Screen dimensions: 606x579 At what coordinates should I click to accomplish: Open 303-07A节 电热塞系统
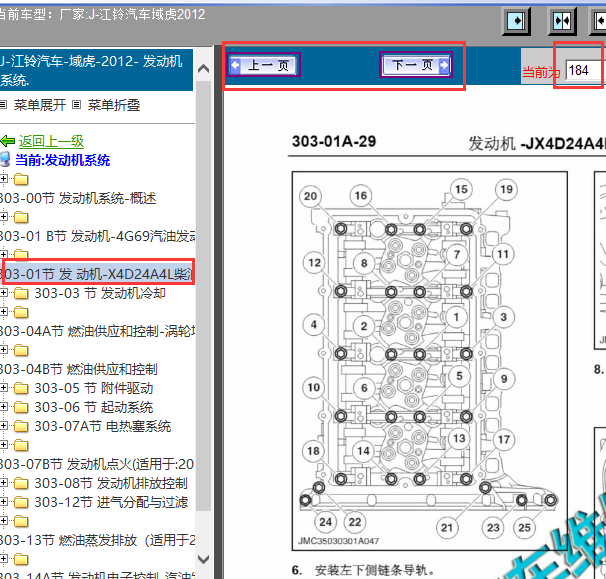coord(103,426)
